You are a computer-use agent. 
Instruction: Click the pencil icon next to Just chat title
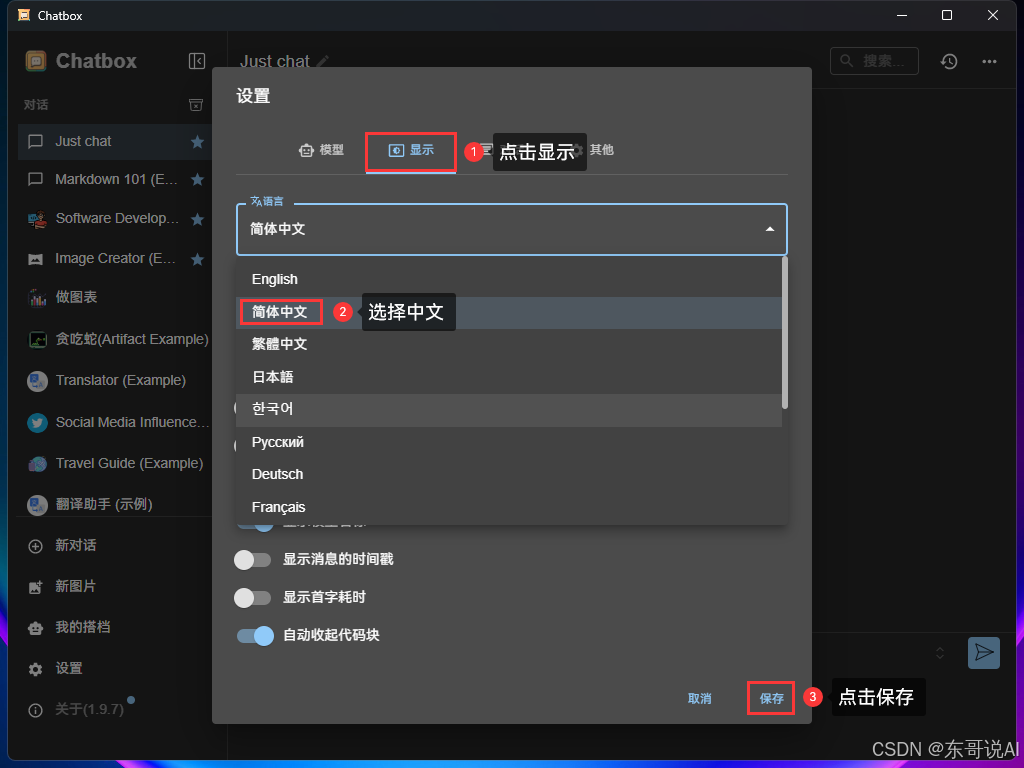(322, 61)
